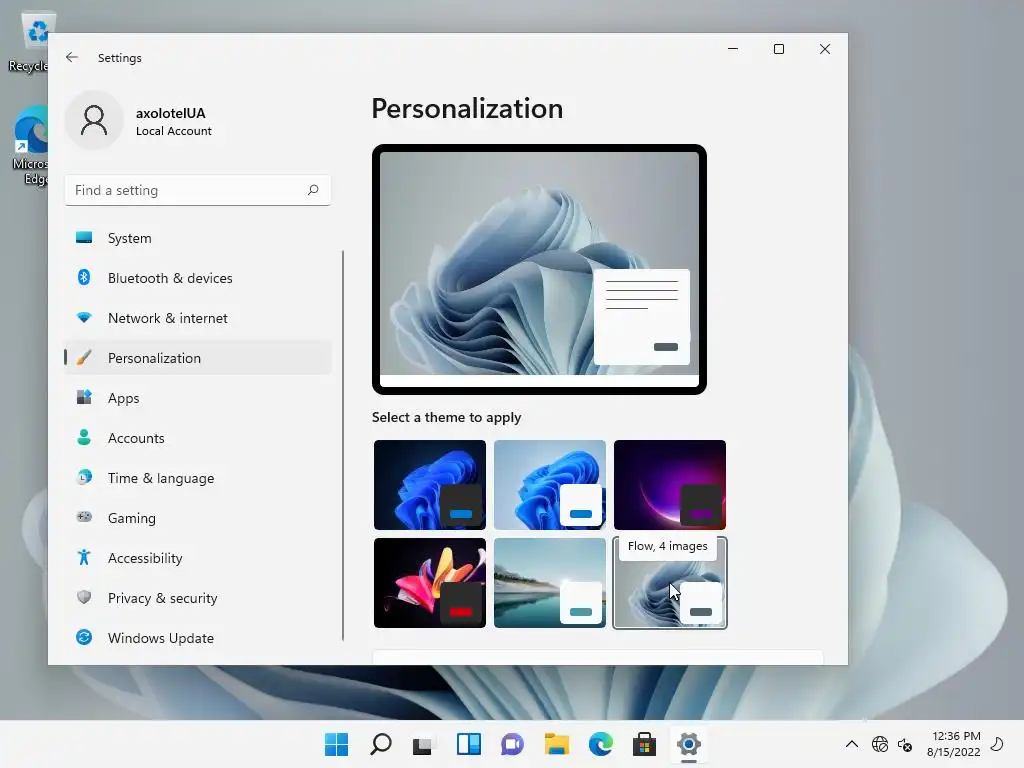
Task: Apply the light blue bloom theme
Action: coord(550,485)
